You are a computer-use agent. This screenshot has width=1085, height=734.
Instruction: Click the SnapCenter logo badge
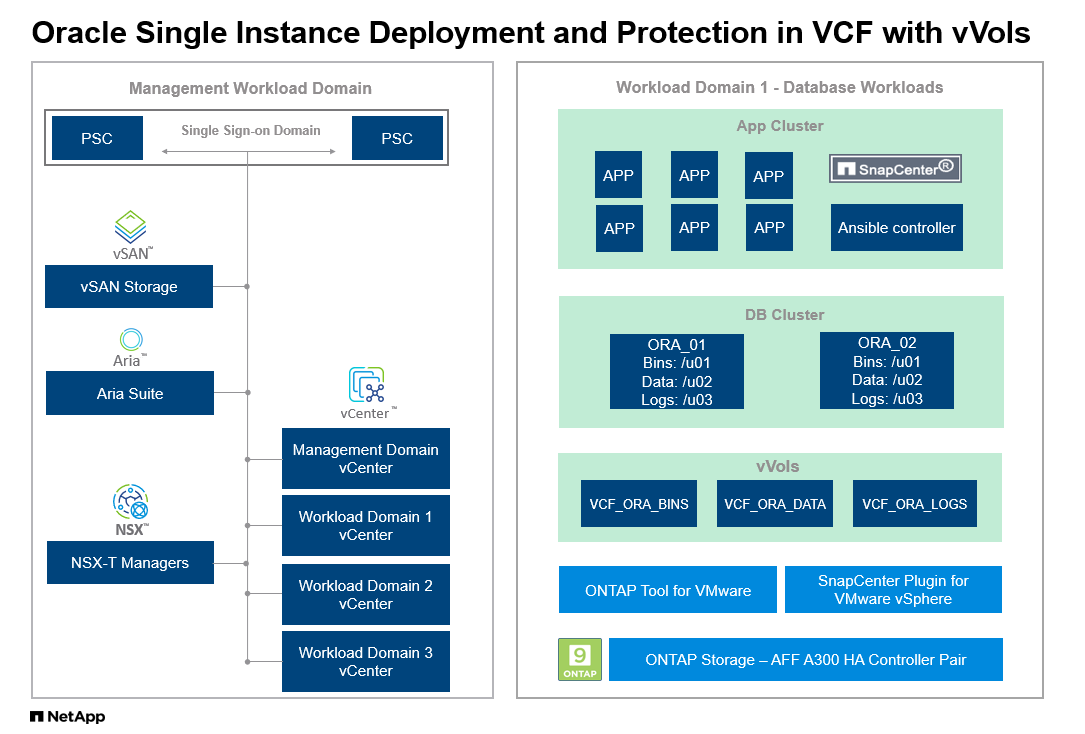pyautogui.click(x=895, y=168)
